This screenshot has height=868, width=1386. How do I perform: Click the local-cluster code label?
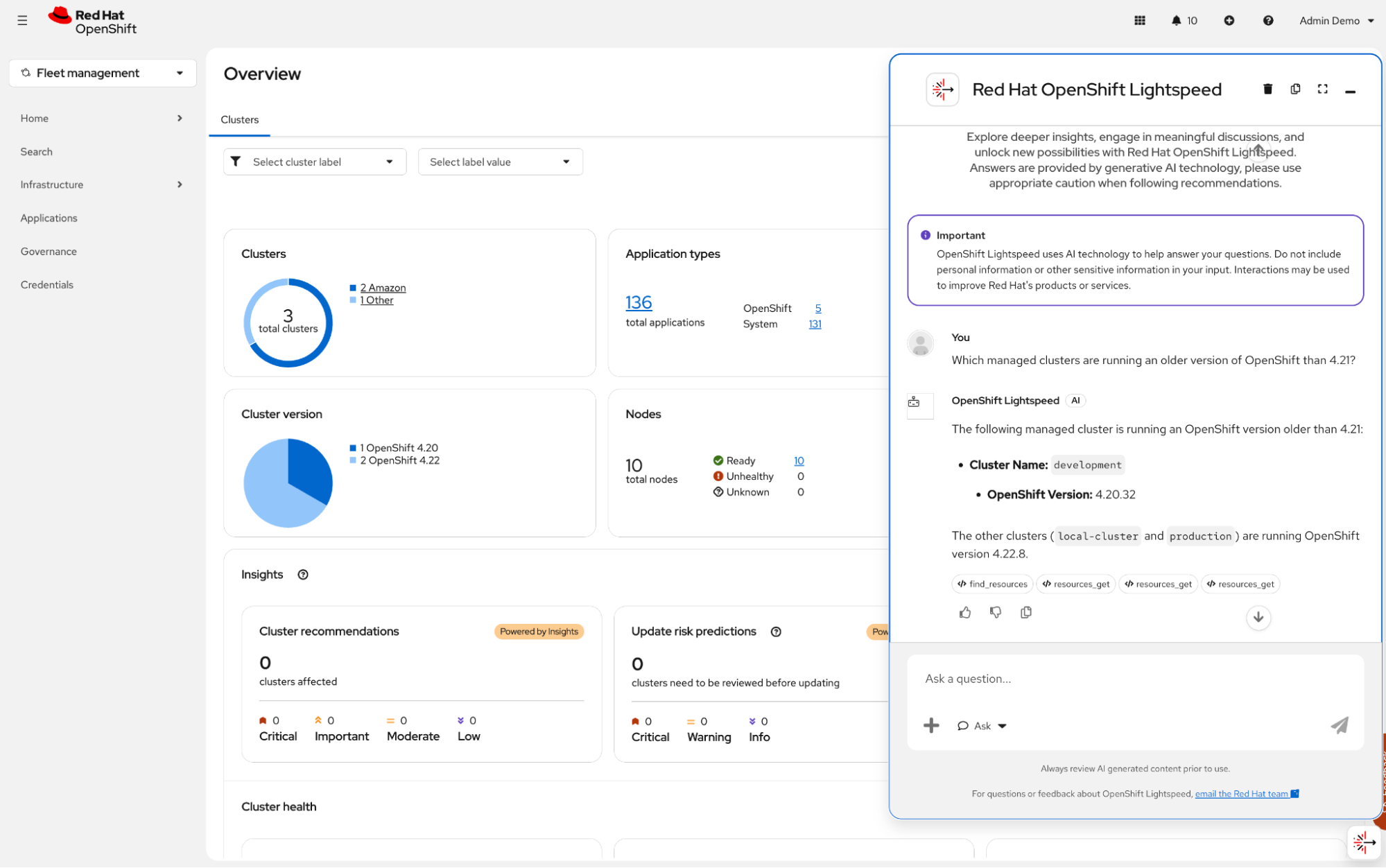(x=1098, y=536)
